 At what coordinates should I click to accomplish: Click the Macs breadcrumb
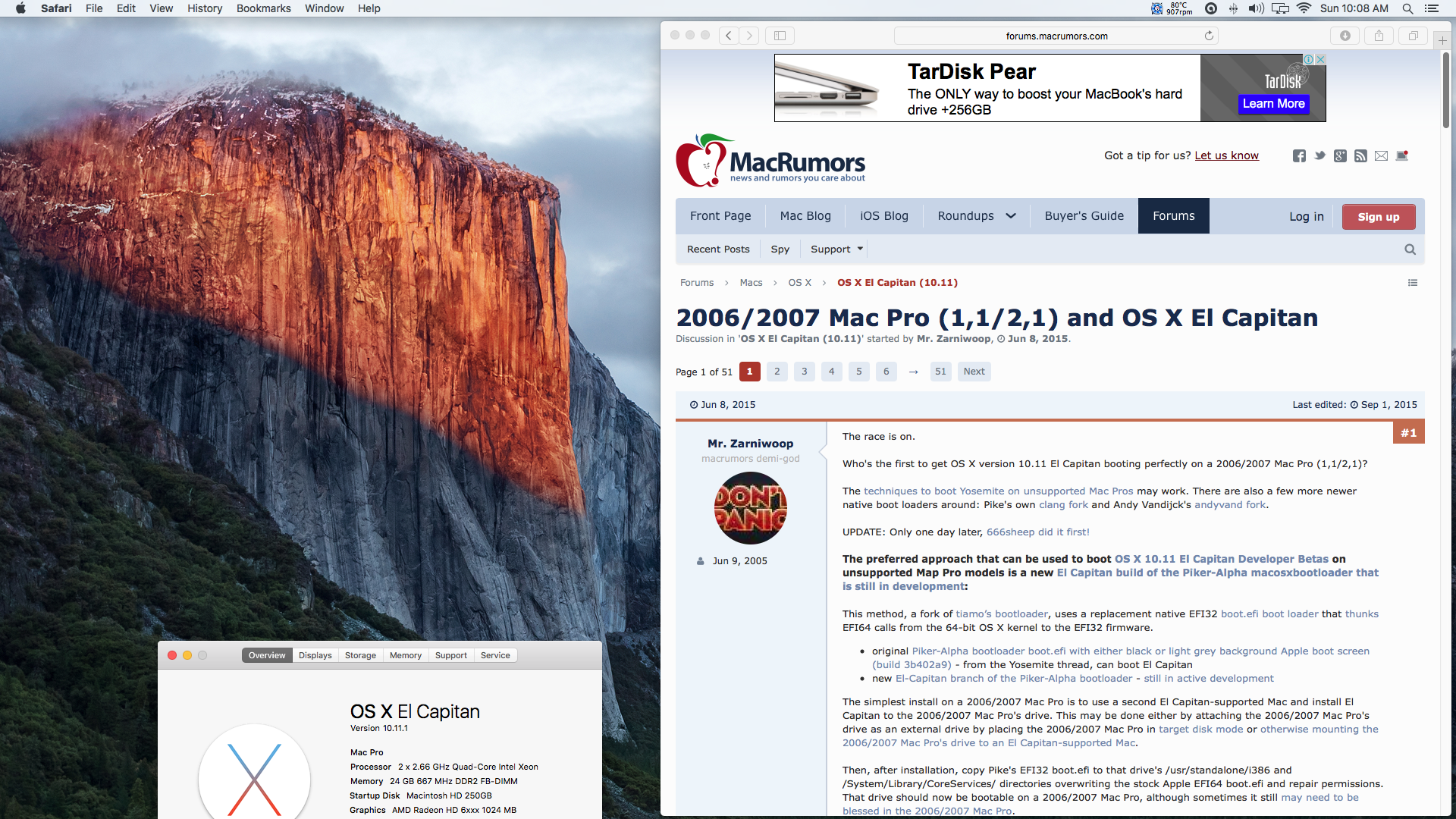[751, 283]
